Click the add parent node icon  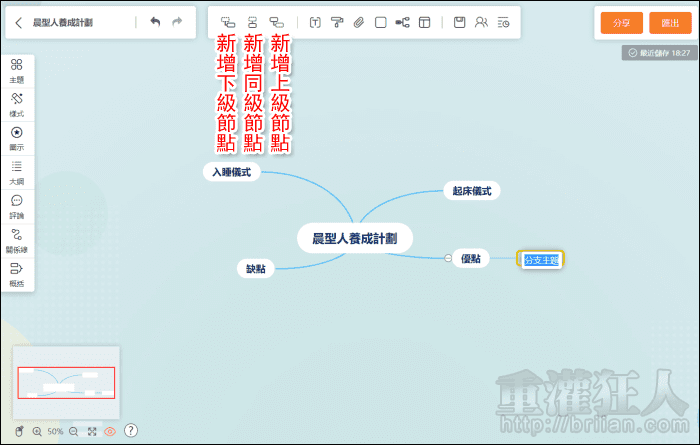[277, 22]
